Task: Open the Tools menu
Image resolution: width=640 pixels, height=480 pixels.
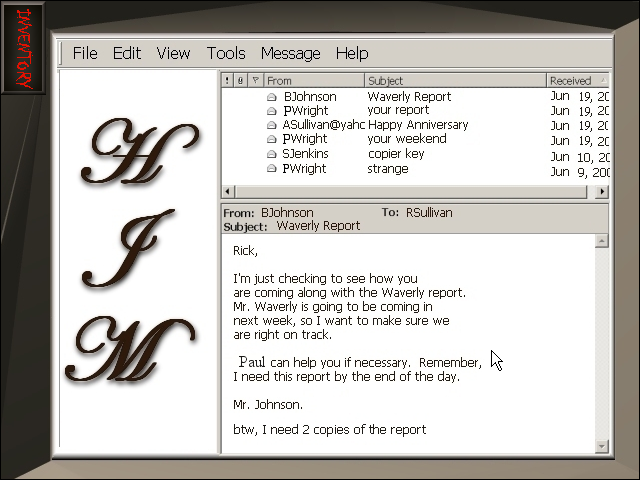Action: coord(226,53)
